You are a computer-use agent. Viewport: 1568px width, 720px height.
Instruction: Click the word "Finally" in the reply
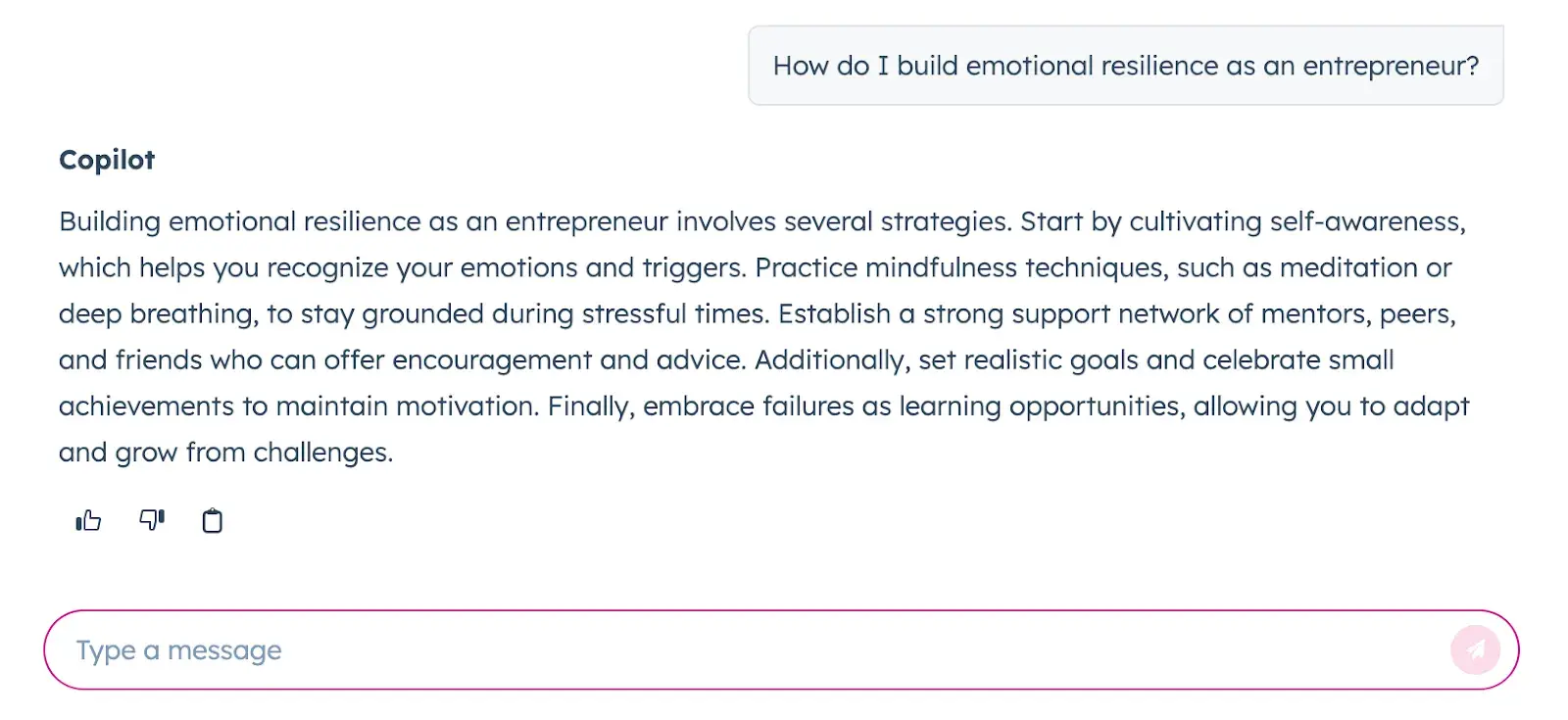[x=590, y=407]
